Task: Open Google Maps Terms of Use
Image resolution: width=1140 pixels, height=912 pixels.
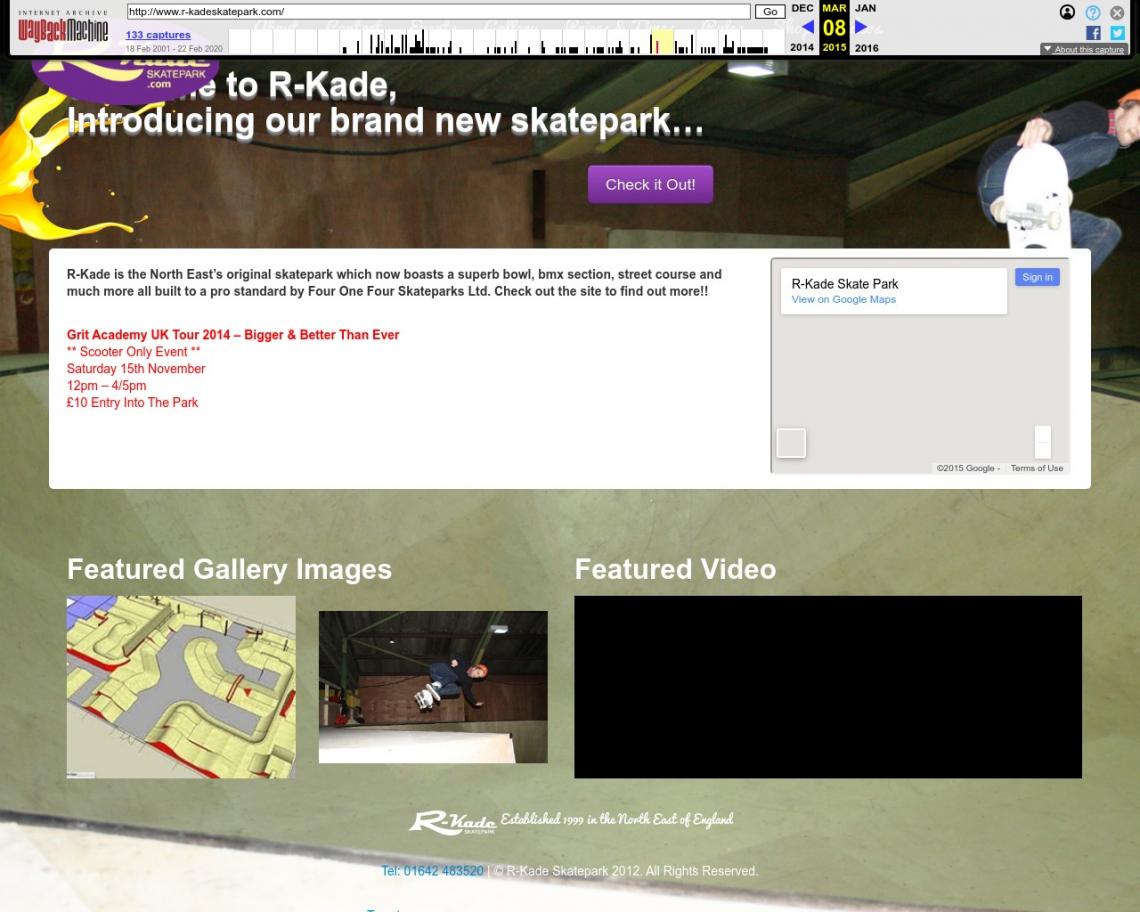Action: (x=1036, y=468)
